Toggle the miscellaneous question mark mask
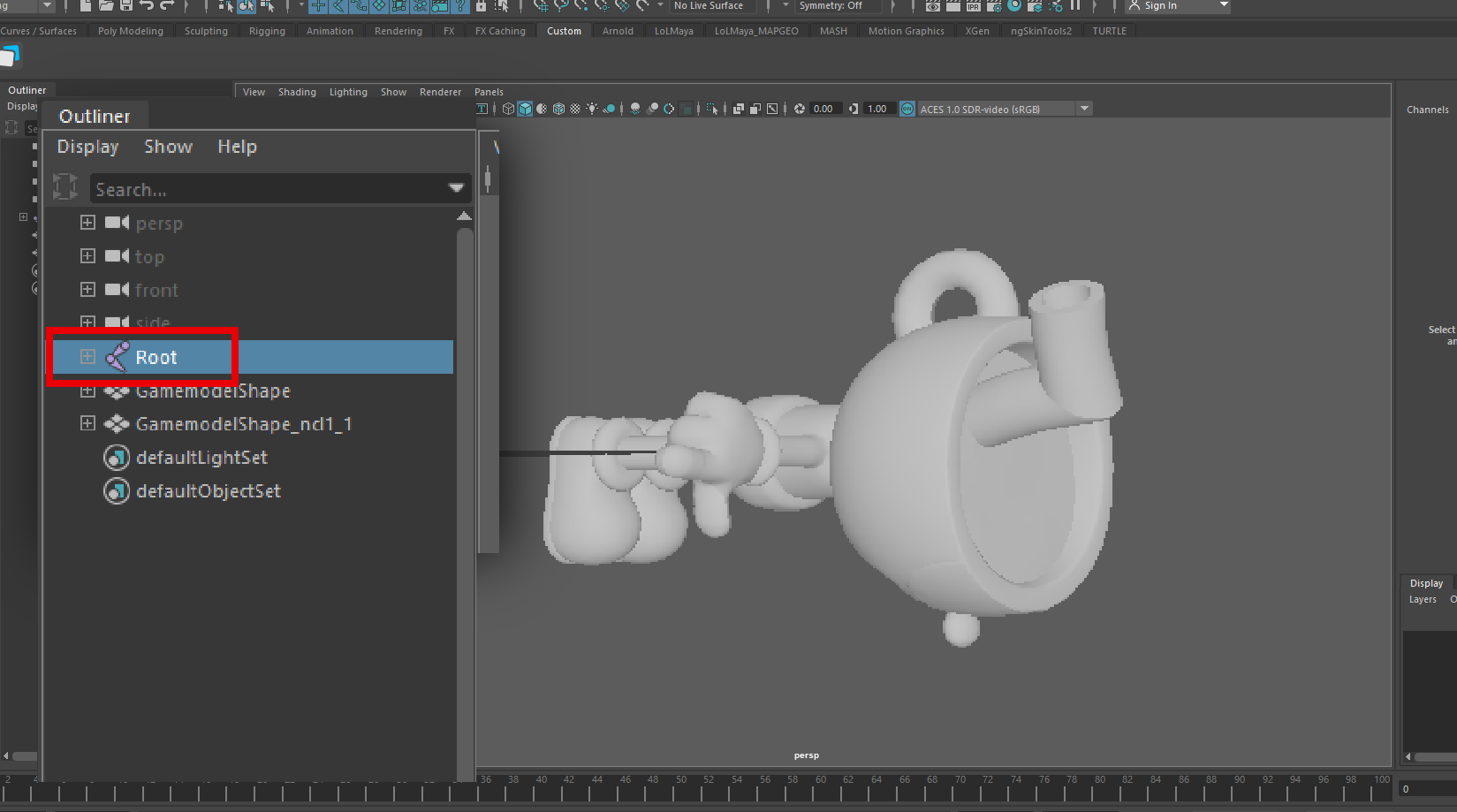Screen dimensions: 1457x812 click(x=459, y=6)
